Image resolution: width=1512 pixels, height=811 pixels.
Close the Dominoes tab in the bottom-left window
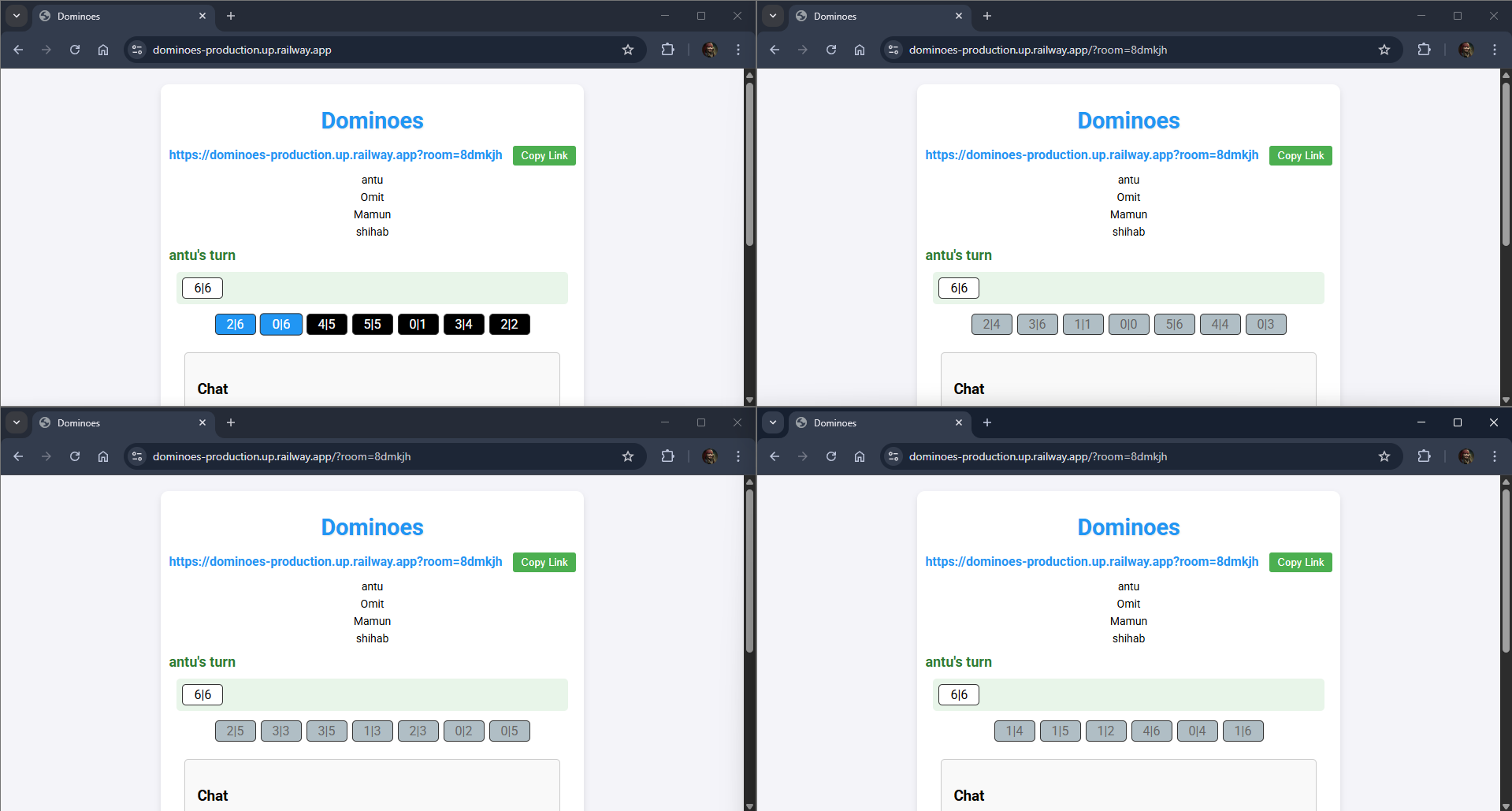(202, 422)
